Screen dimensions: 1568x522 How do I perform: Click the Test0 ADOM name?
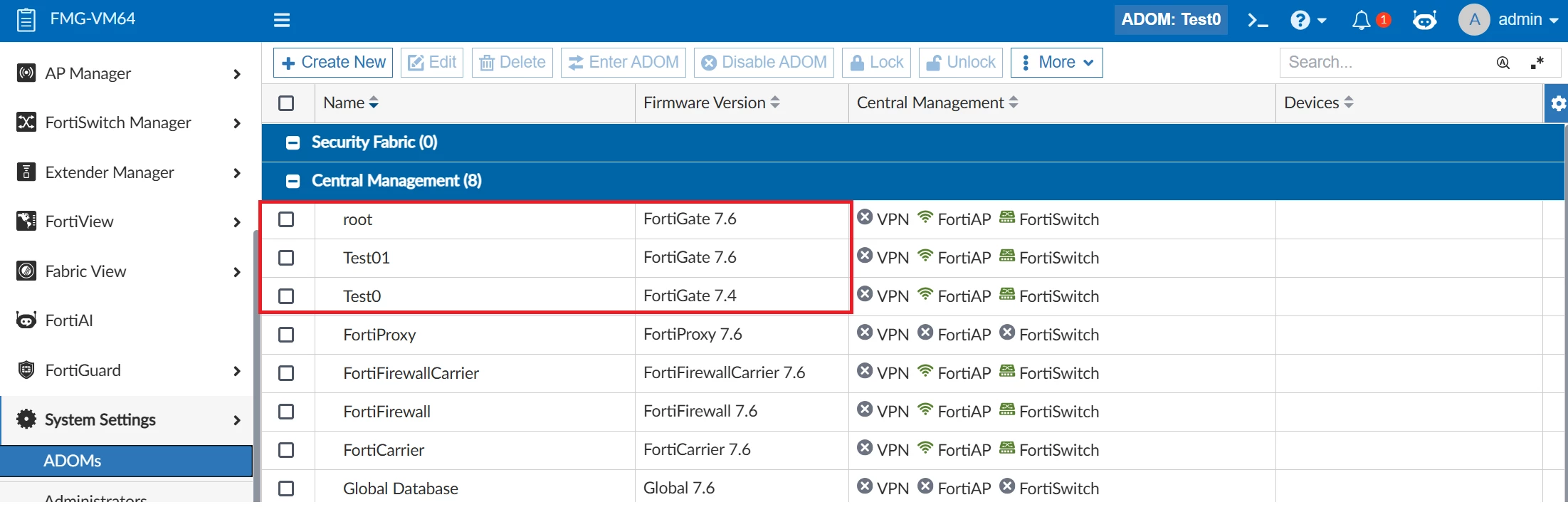click(x=362, y=296)
